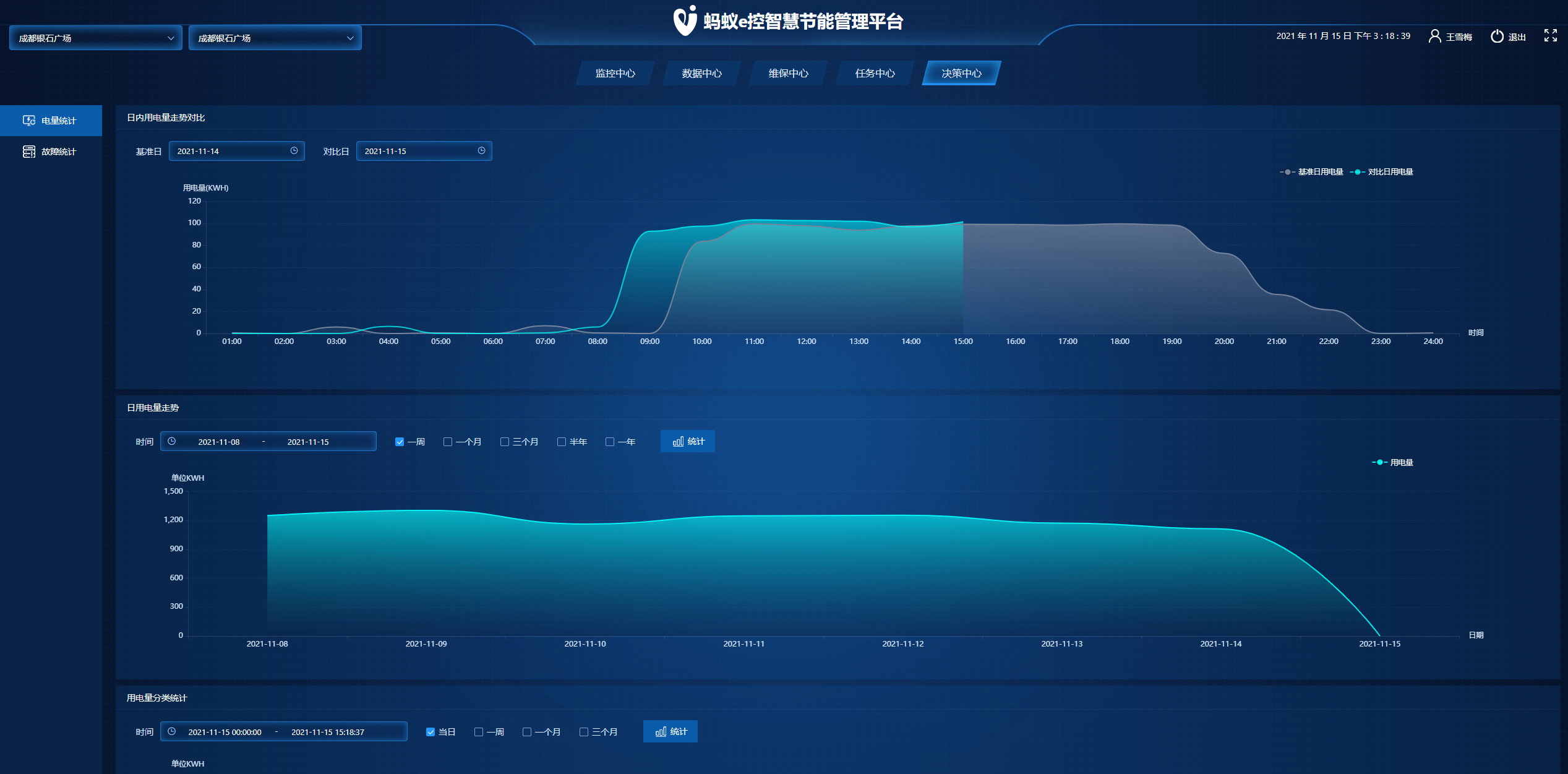Click clock icon in 用电量分类统计 time range
The image size is (1568, 774).
pos(172,731)
